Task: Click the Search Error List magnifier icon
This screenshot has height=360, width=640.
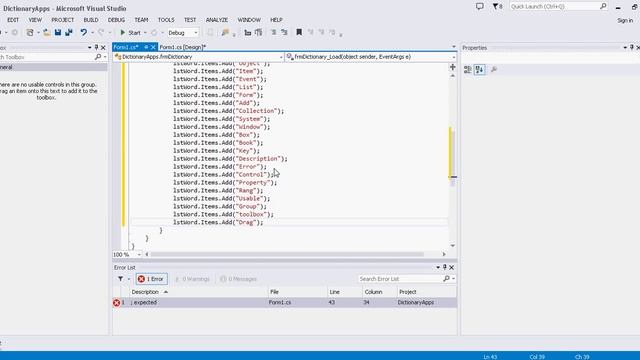Action: (x=447, y=278)
